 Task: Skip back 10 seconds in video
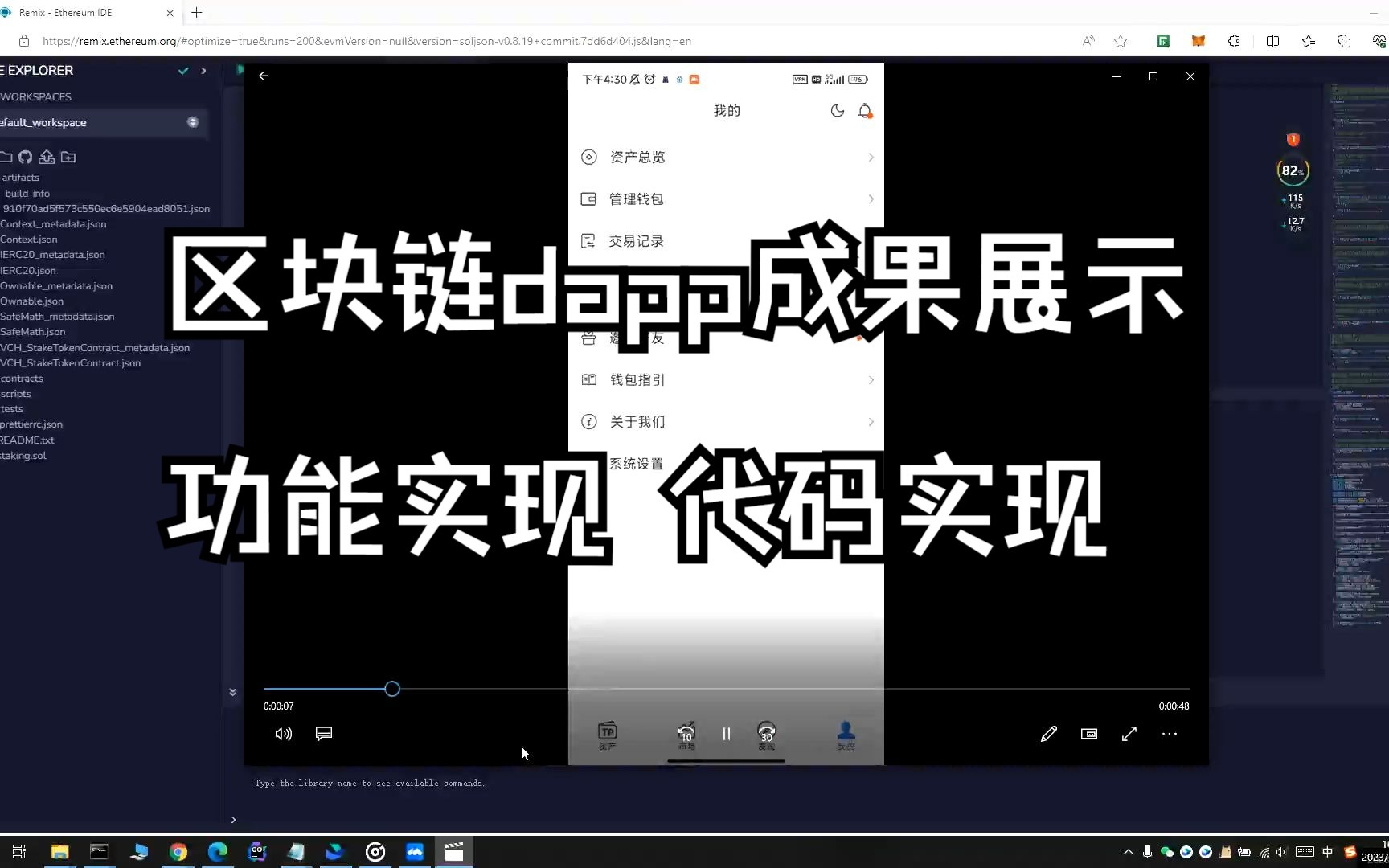point(686,734)
